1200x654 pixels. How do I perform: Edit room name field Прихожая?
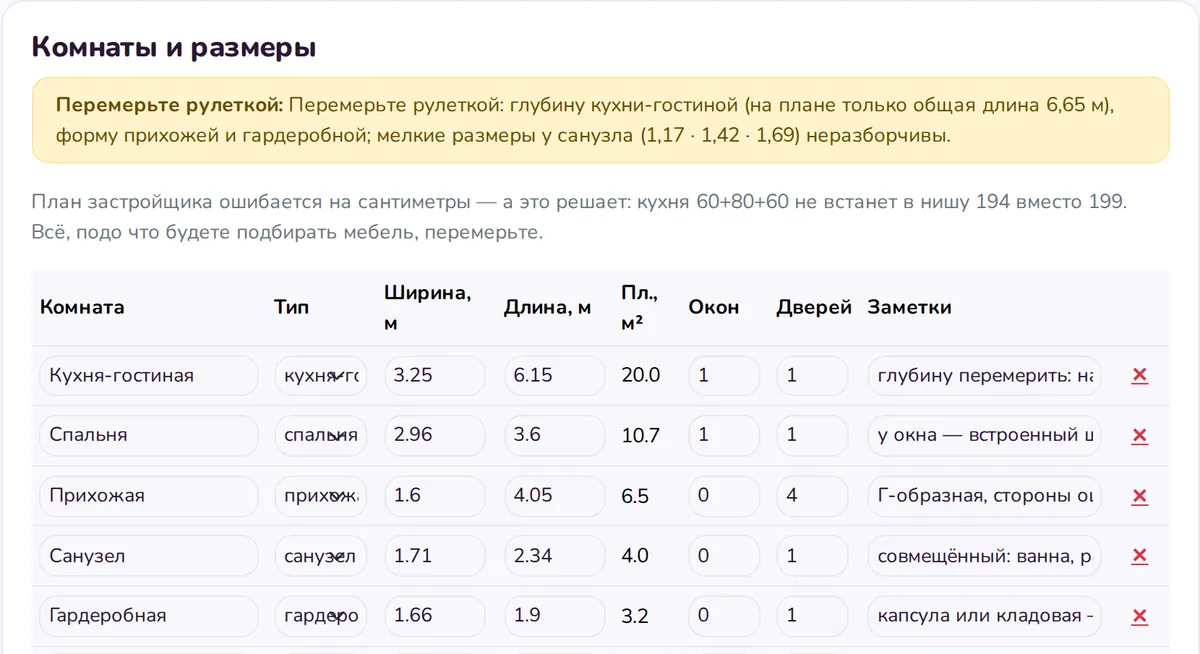tap(148, 496)
